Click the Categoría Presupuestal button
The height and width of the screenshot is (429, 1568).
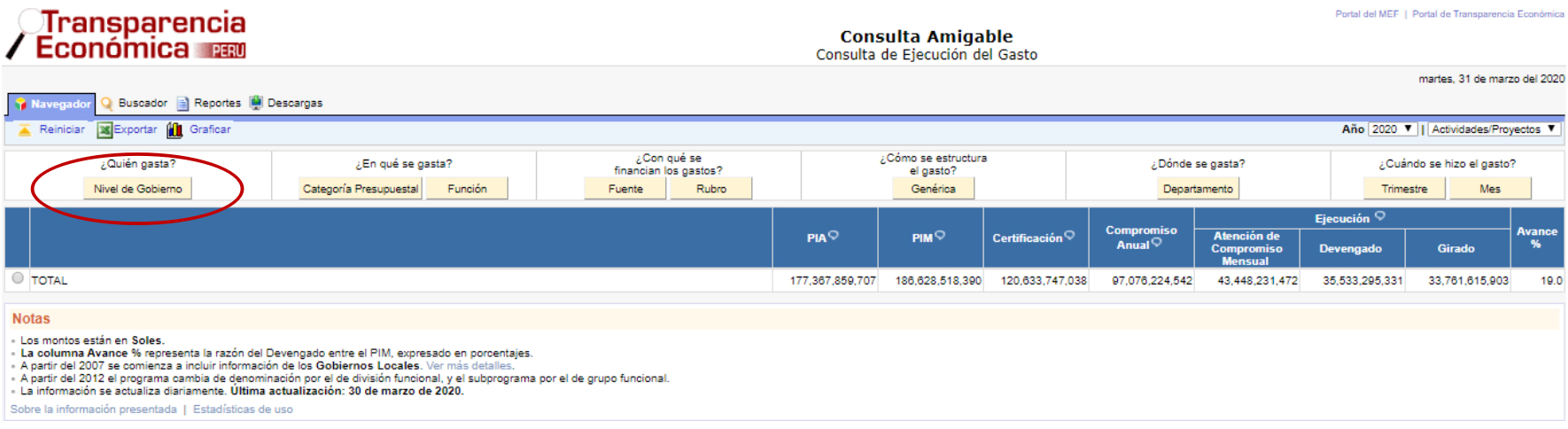tap(360, 189)
